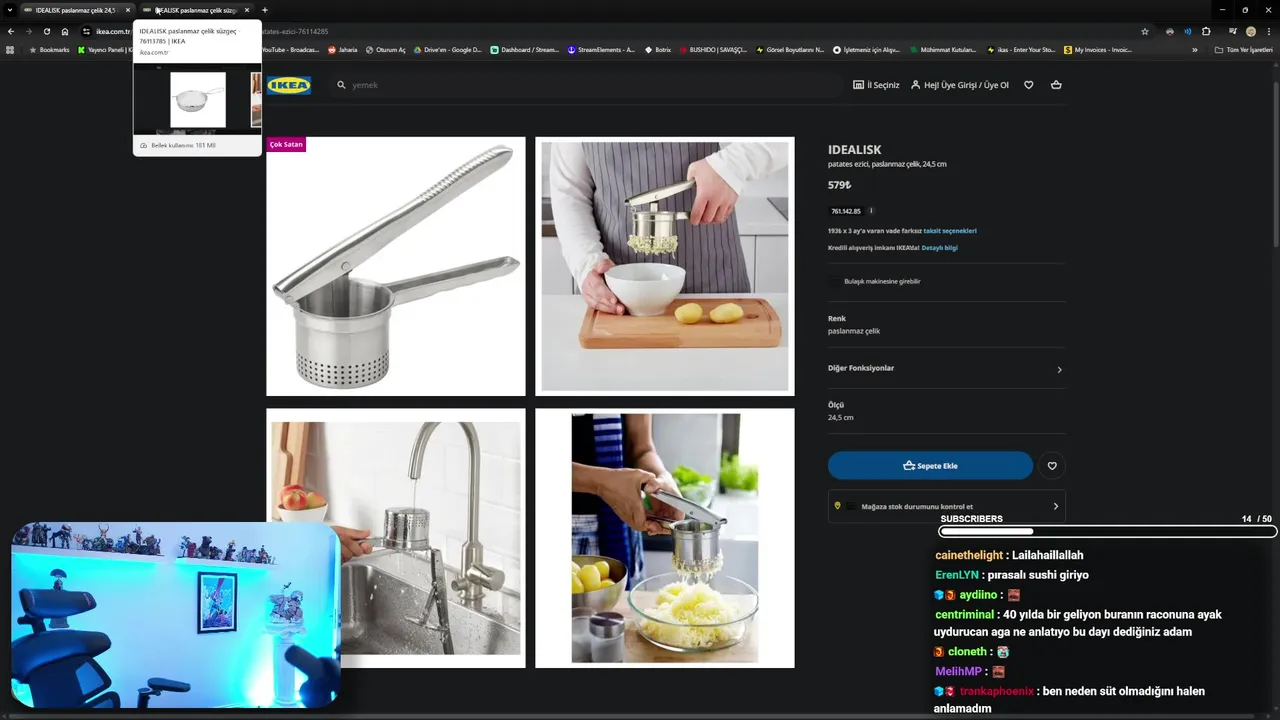Expand Diğer Fonksiyonlar section
1280x720 pixels.
[946, 368]
